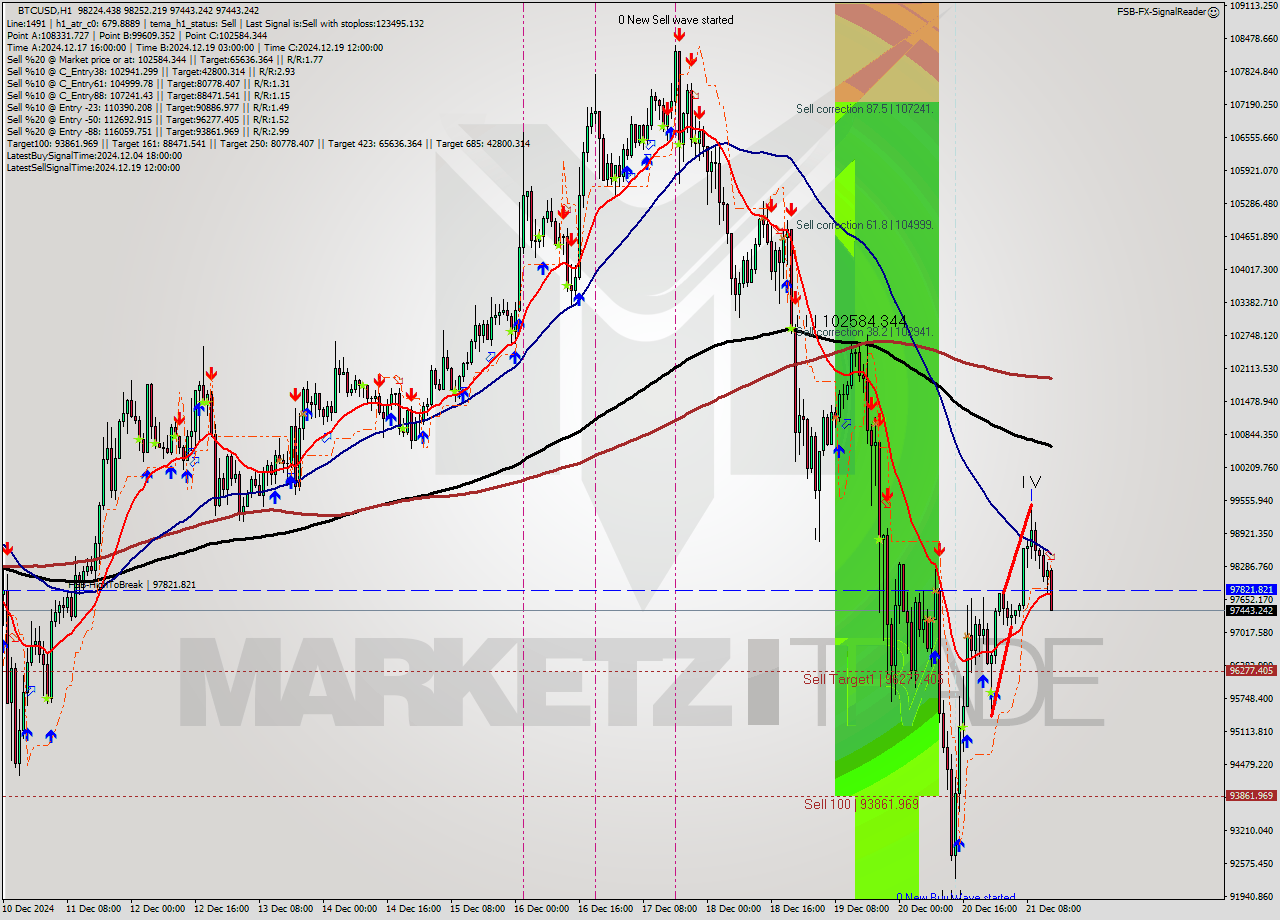Click the 'Sell %10 @ C_Entry38' info line
Viewport: 1280px width, 920px height.
[151, 72]
